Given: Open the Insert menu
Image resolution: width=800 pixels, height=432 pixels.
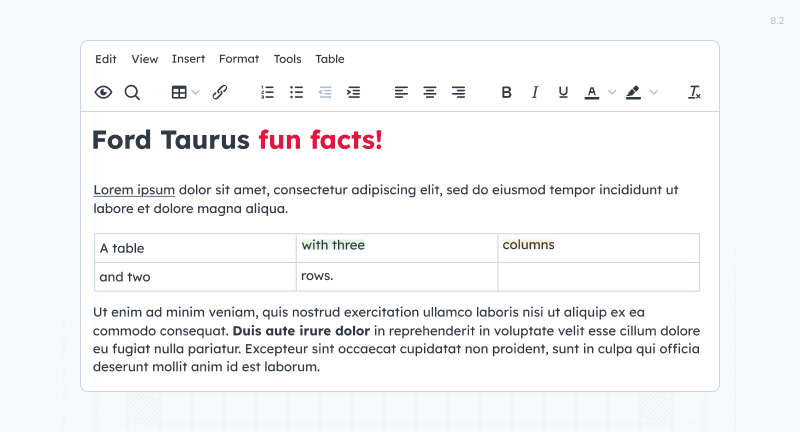Looking at the screenshot, I should tap(188, 59).
